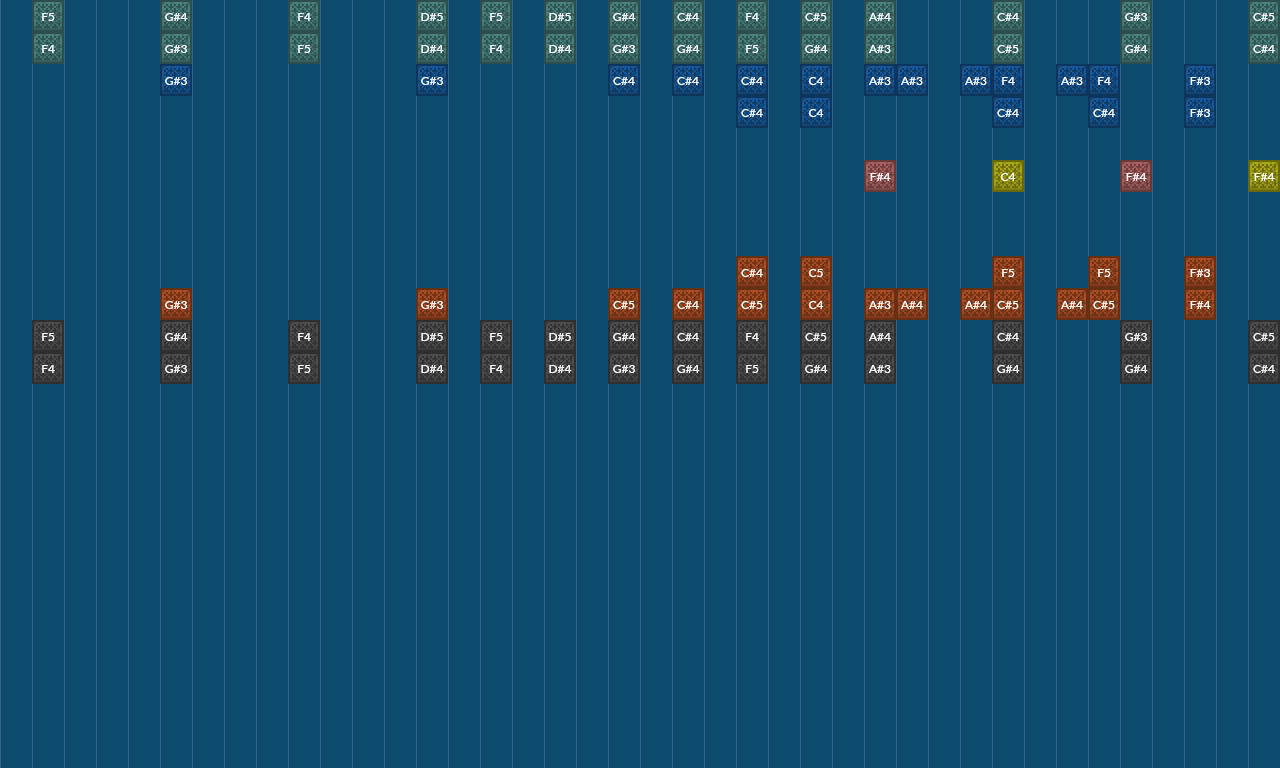Select the yellow F#4 note at far right

tap(1263, 176)
